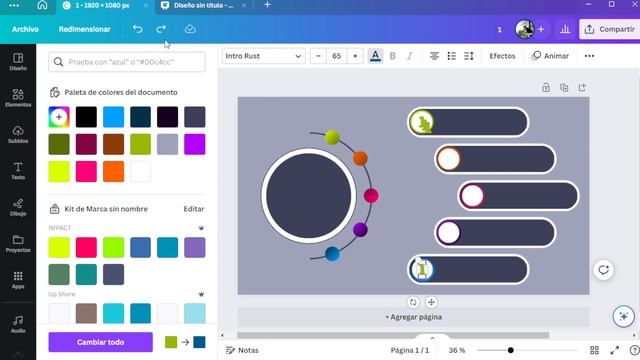Click the move handle below canvas

[431, 302]
